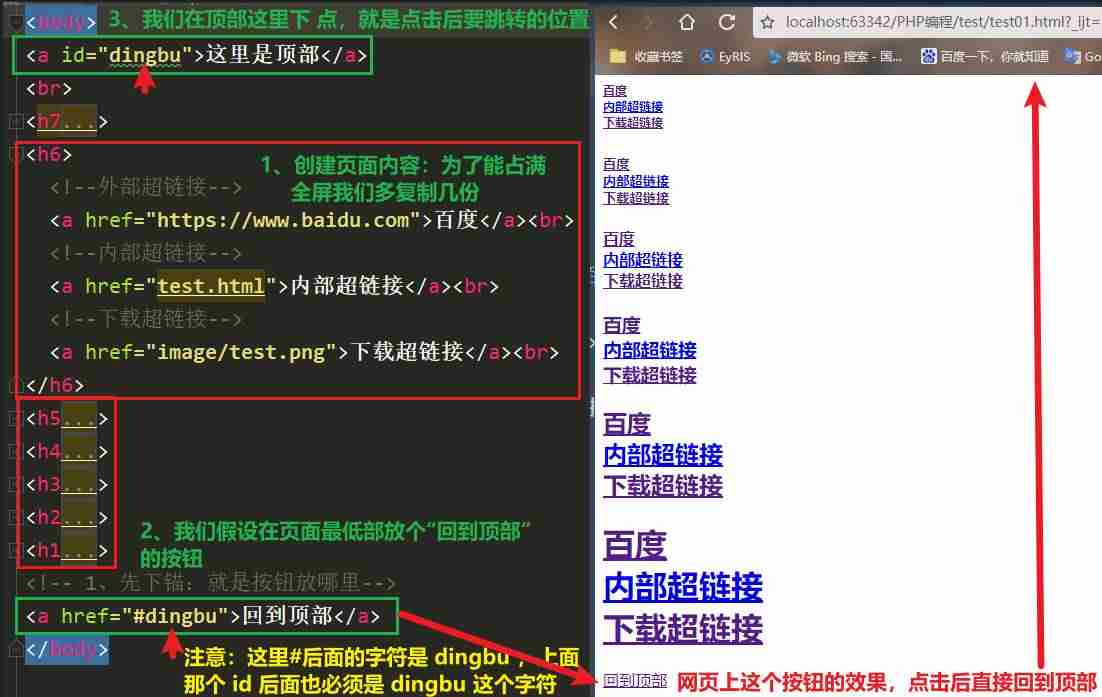Click the image/test.png href in code
The height and width of the screenshot is (697, 1102).
click(241, 351)
